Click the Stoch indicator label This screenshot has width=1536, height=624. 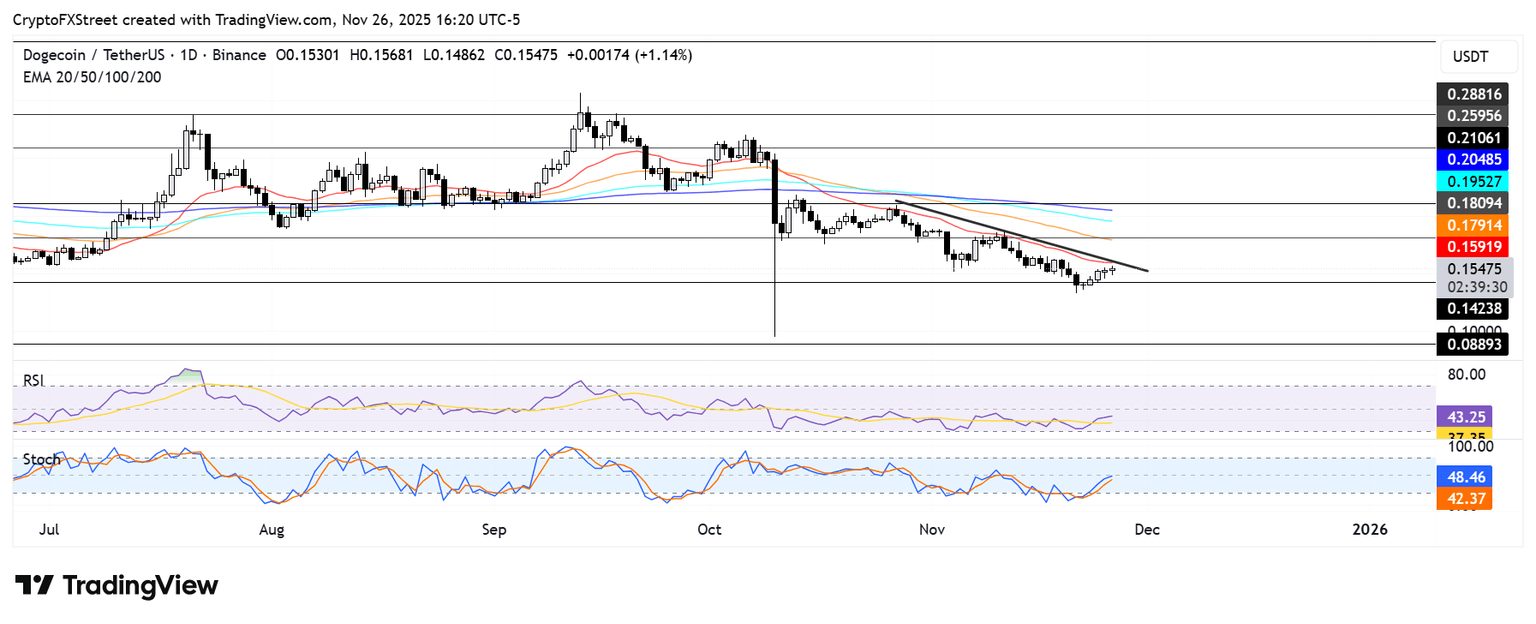click(40, 460)
